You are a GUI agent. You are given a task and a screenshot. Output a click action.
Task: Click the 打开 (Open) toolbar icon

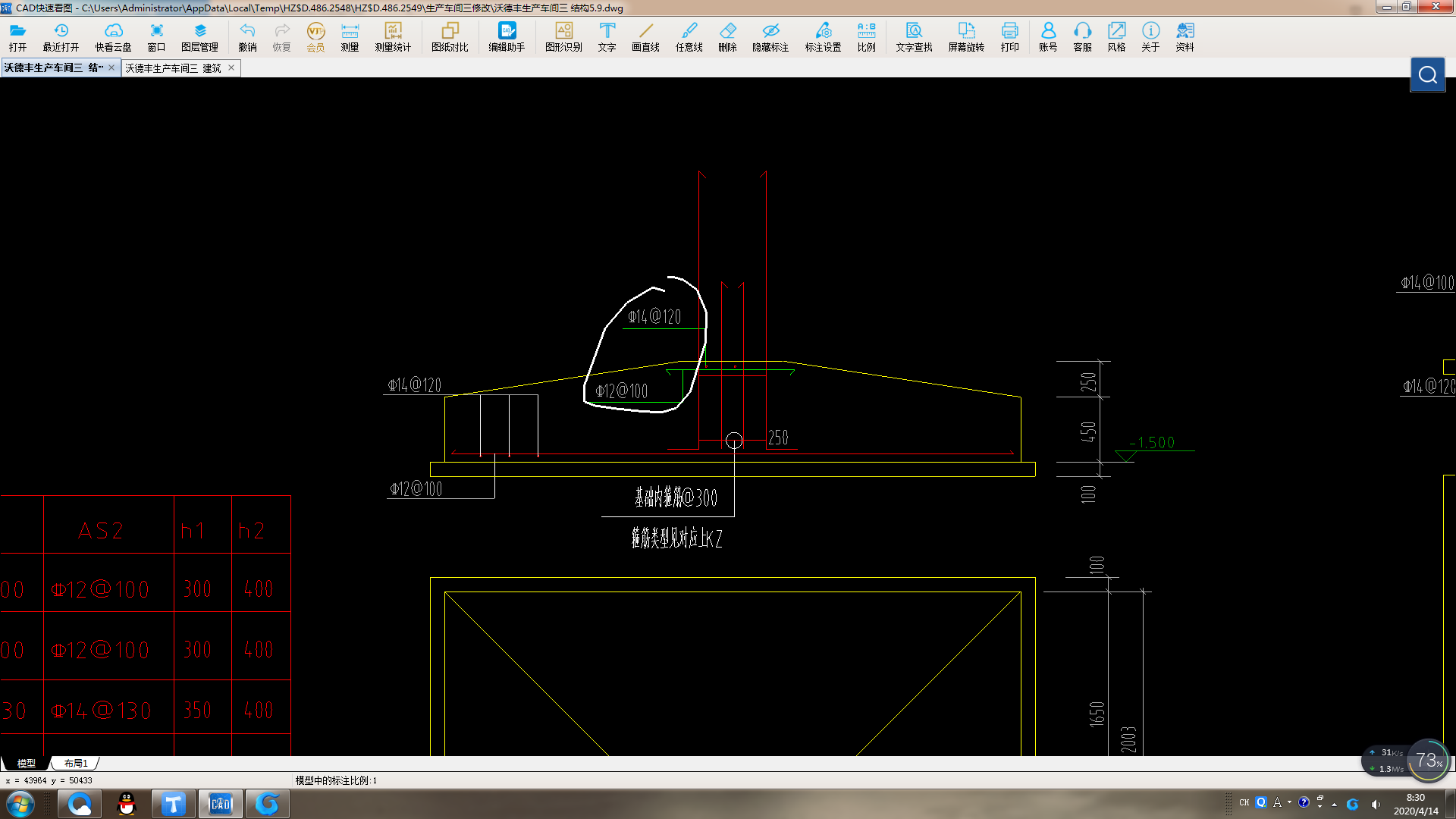tap(17, 36)
